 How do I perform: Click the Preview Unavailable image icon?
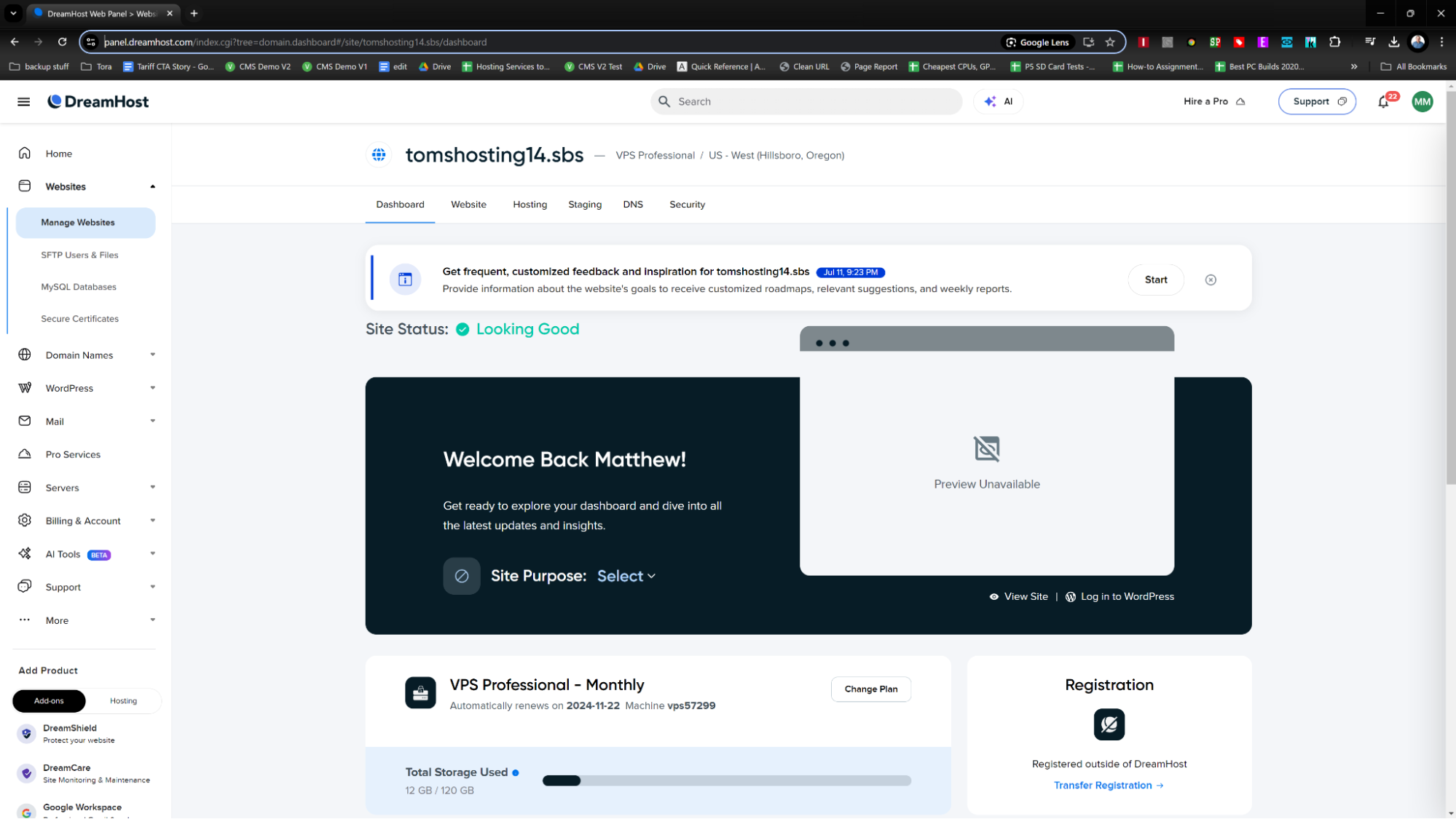(x=987, y=448)
